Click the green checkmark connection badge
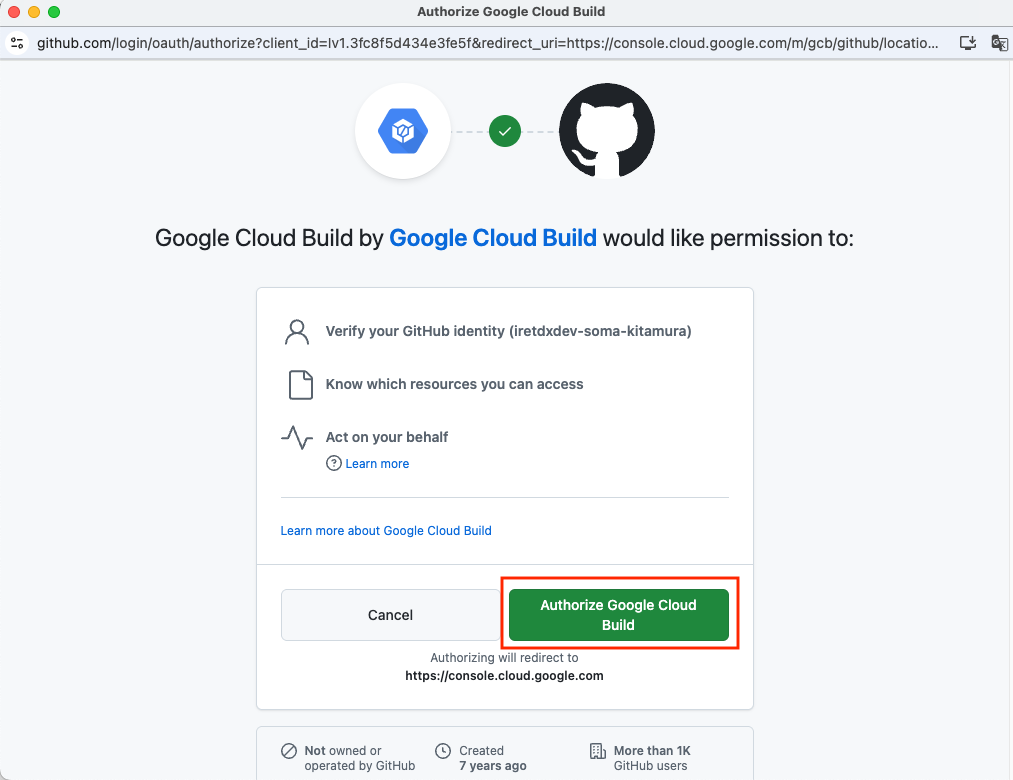The width and height of the screenshot is (1013, 780). pos(505,131)
